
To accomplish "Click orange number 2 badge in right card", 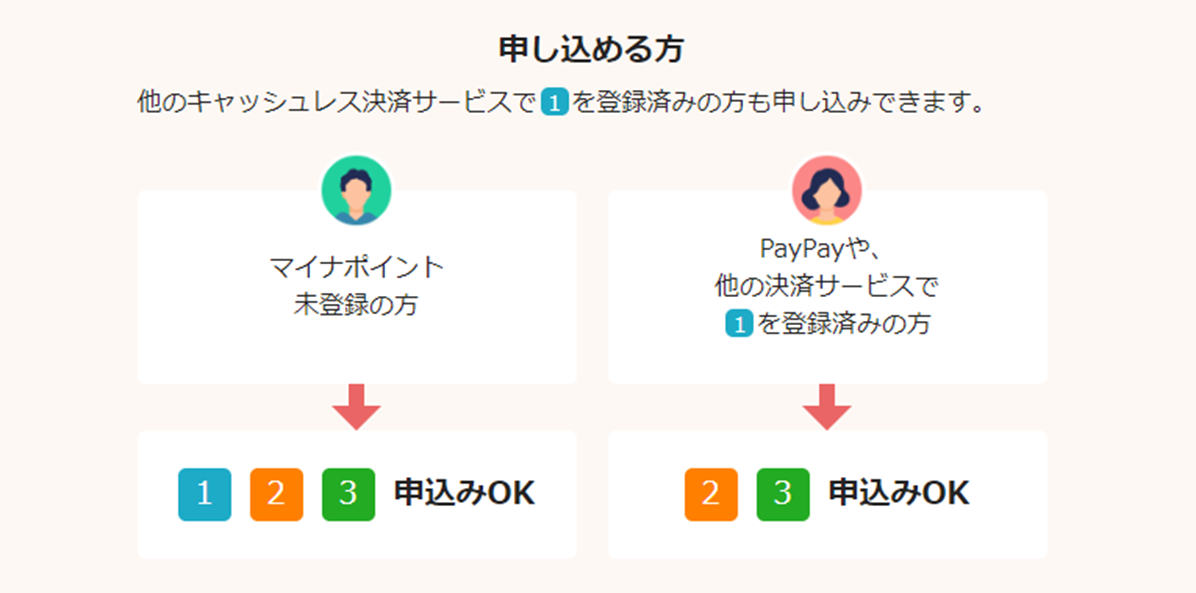I will tap(711, 495).
